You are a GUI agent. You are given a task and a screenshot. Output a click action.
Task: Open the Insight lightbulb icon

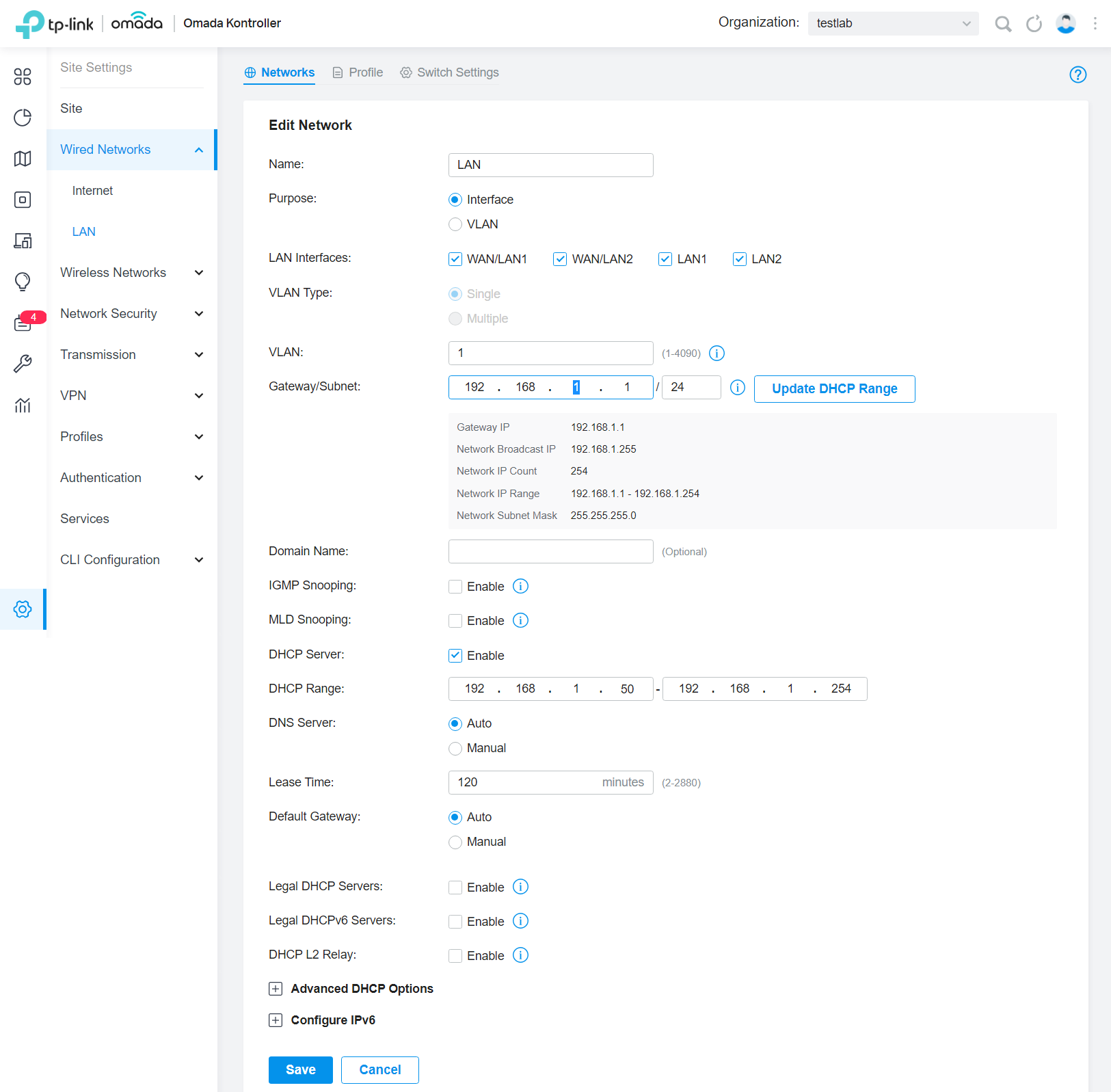(23, 282)
